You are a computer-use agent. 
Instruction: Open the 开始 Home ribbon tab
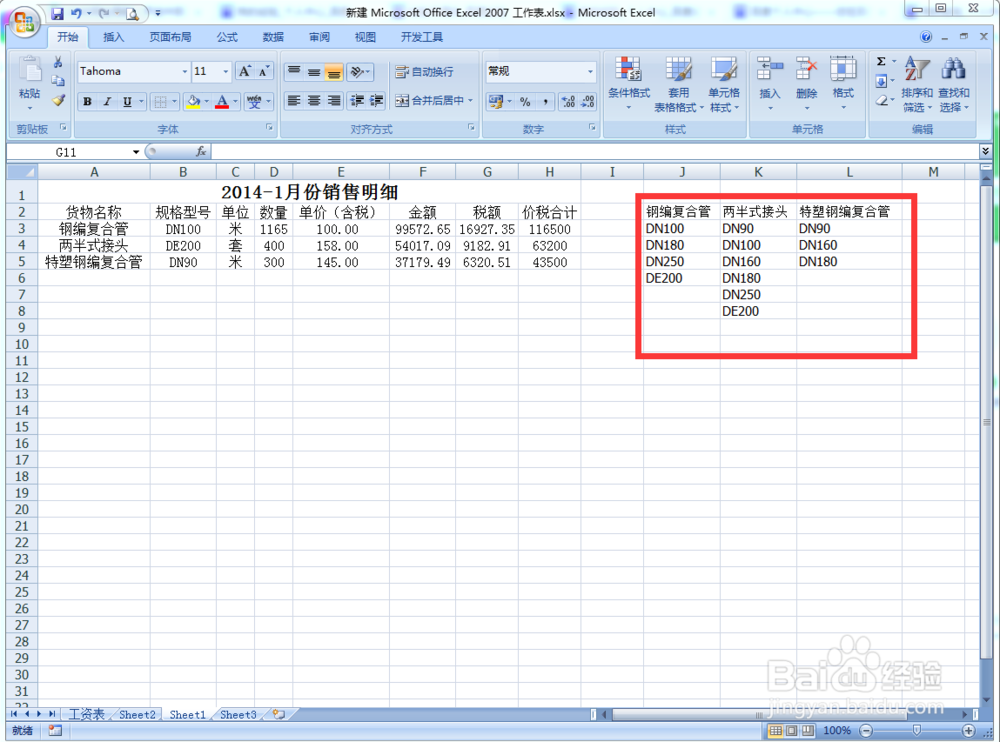coord(67,37)
